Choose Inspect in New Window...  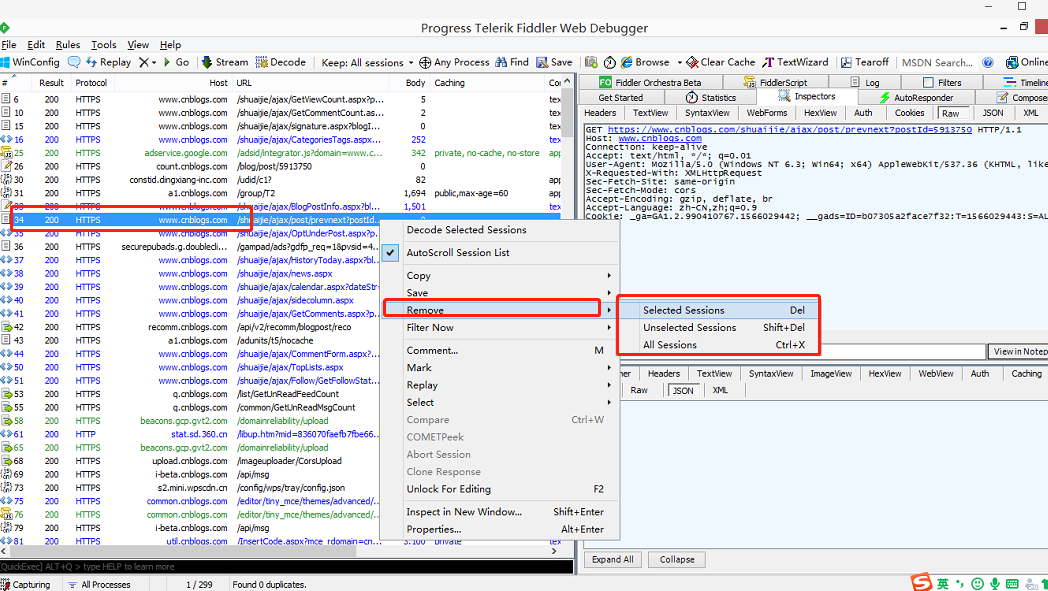pos(500,512)
